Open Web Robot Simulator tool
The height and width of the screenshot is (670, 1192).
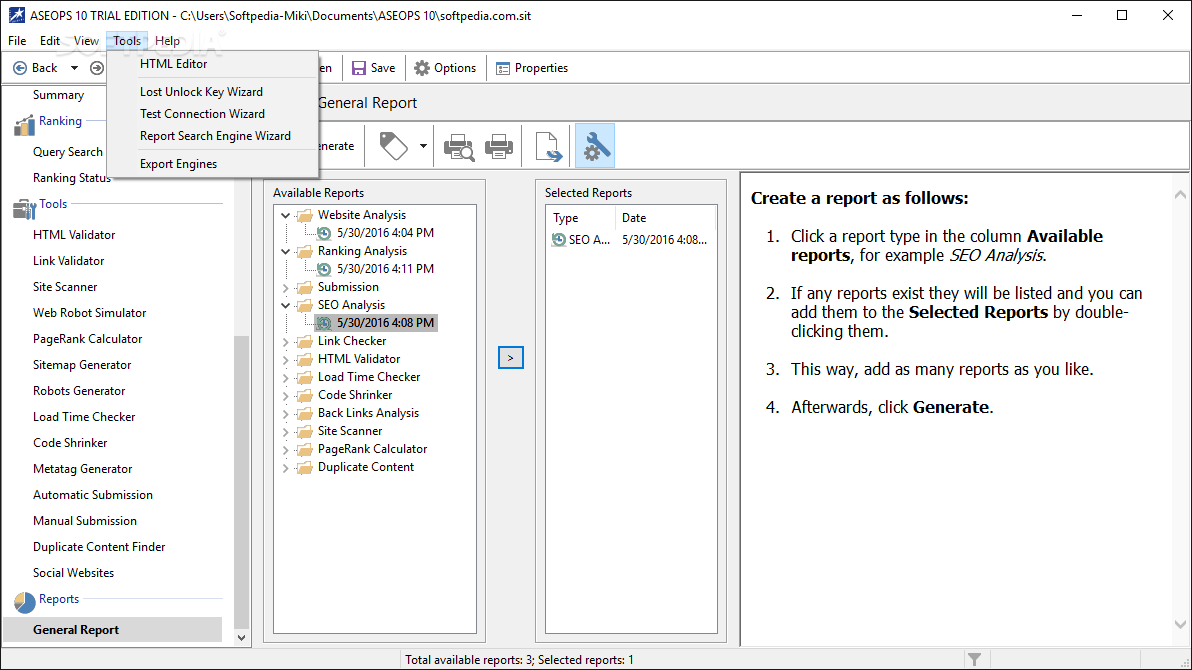click(x=90, y=313)
